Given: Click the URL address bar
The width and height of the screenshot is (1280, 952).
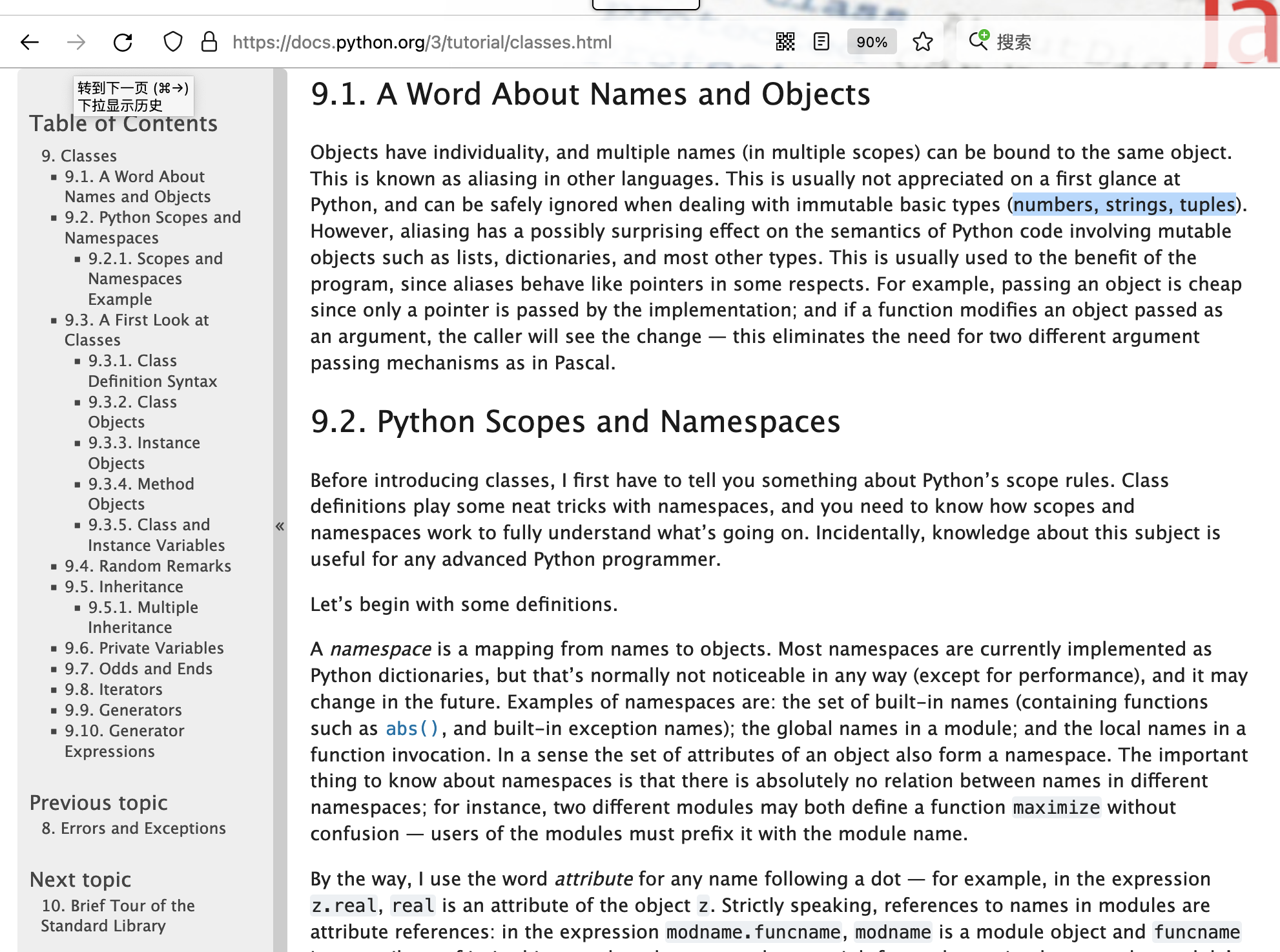Looking at the screenshot, I should pos(422,42).
